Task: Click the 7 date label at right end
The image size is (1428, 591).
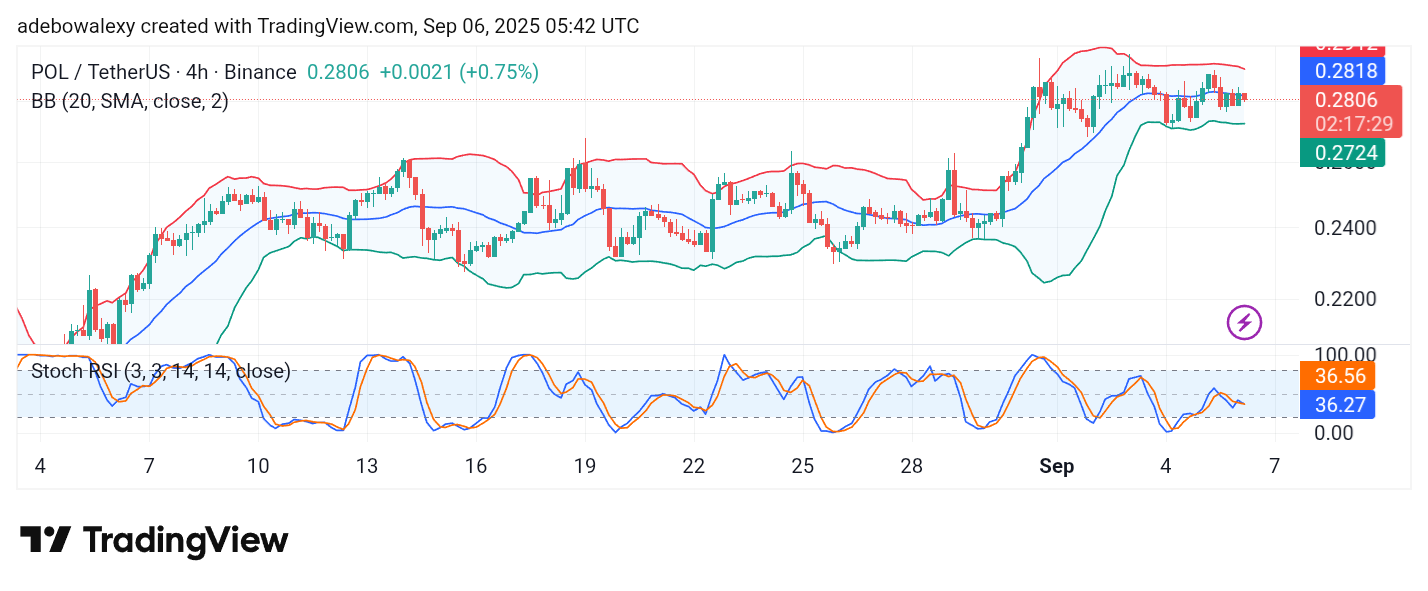Action: (x=1274, y=466)
